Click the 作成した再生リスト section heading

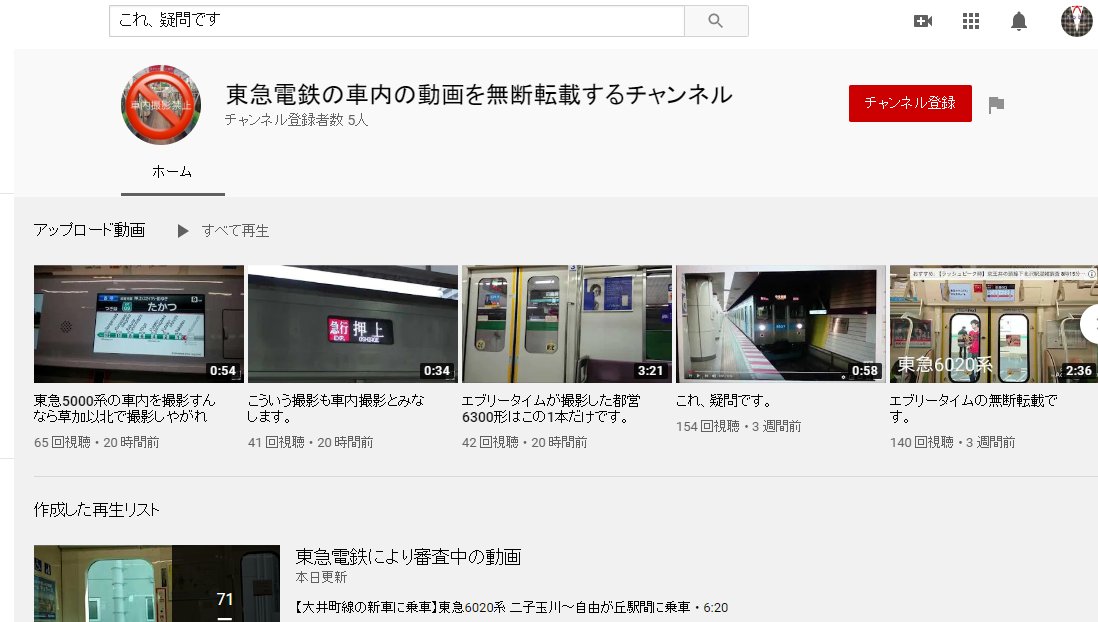[97, 510]
